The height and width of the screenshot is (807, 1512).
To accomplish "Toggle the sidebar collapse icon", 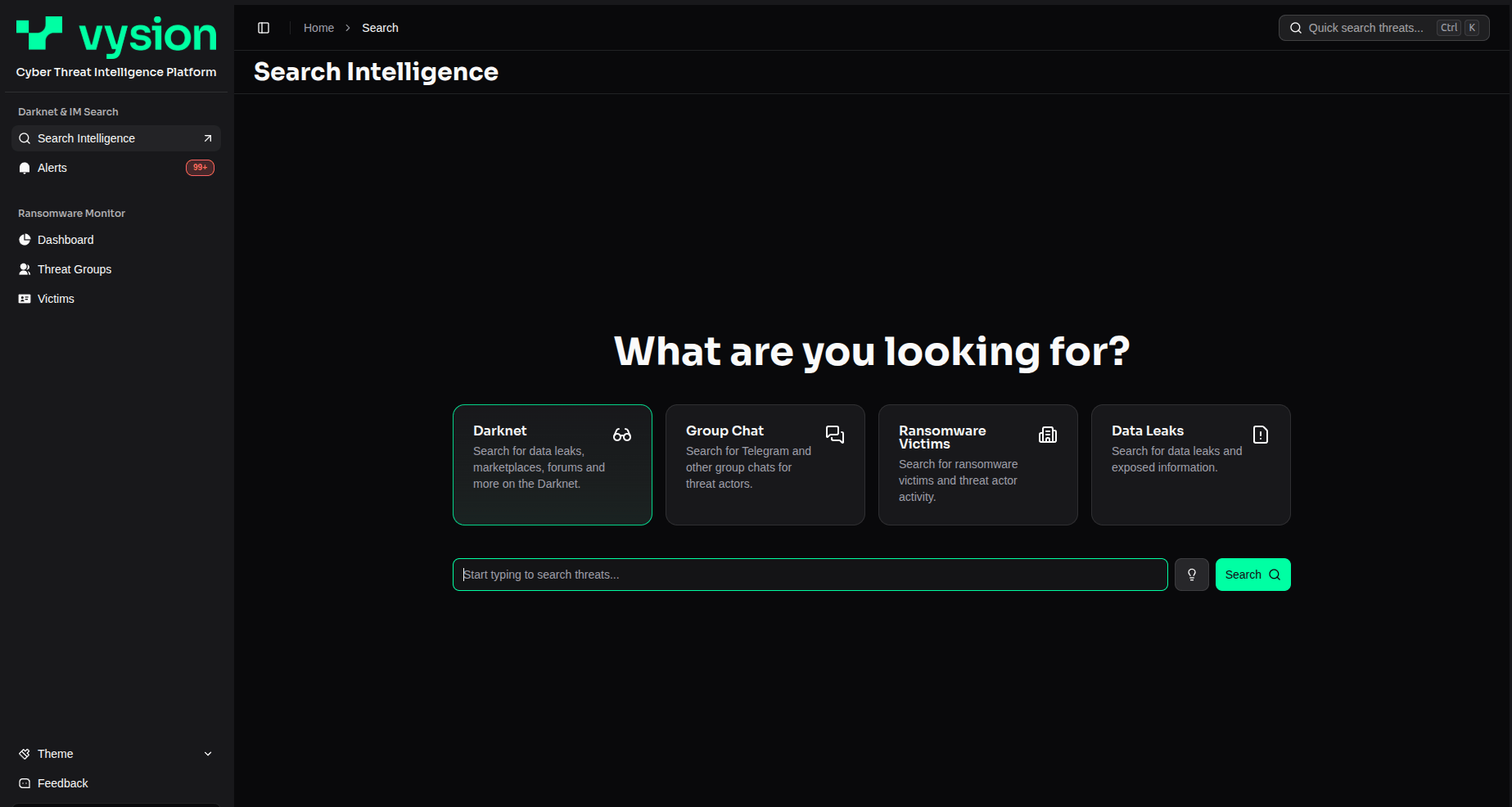I will (264, 28).
